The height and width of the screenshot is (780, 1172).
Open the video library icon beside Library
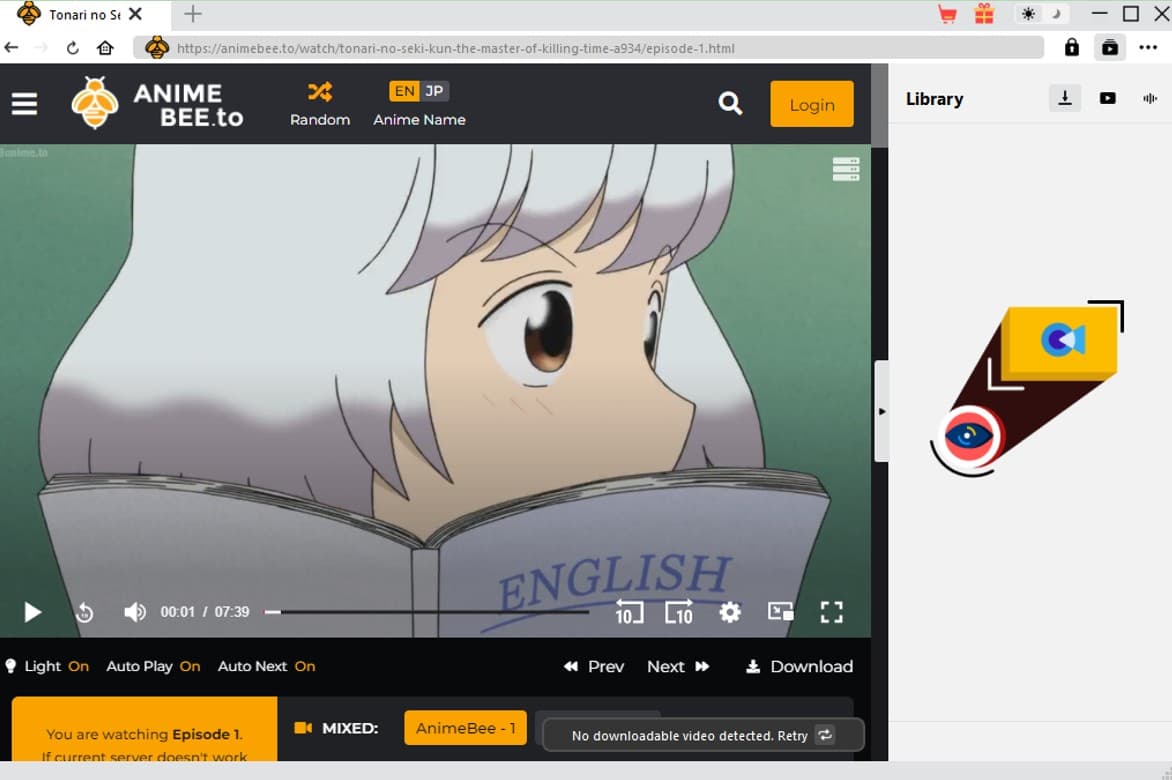point(1109,98)
